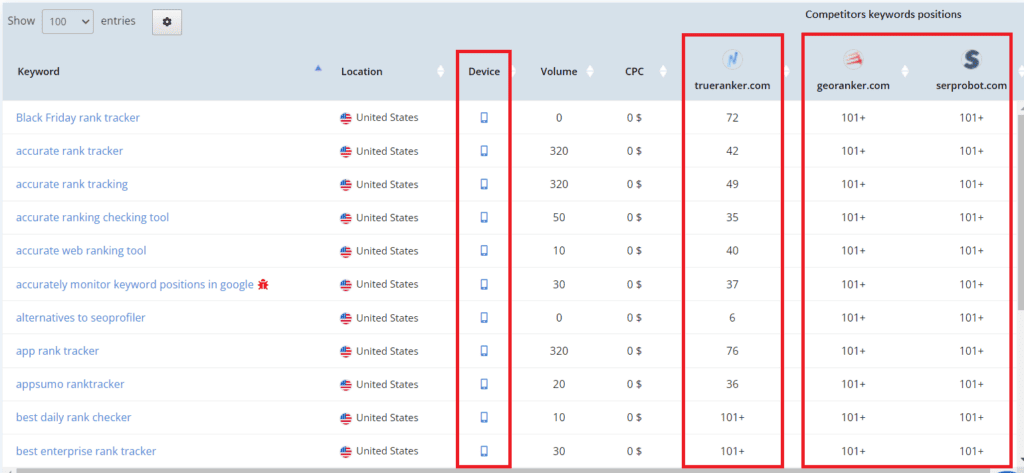Sort by Location column arrows

[x=441, y=72]
